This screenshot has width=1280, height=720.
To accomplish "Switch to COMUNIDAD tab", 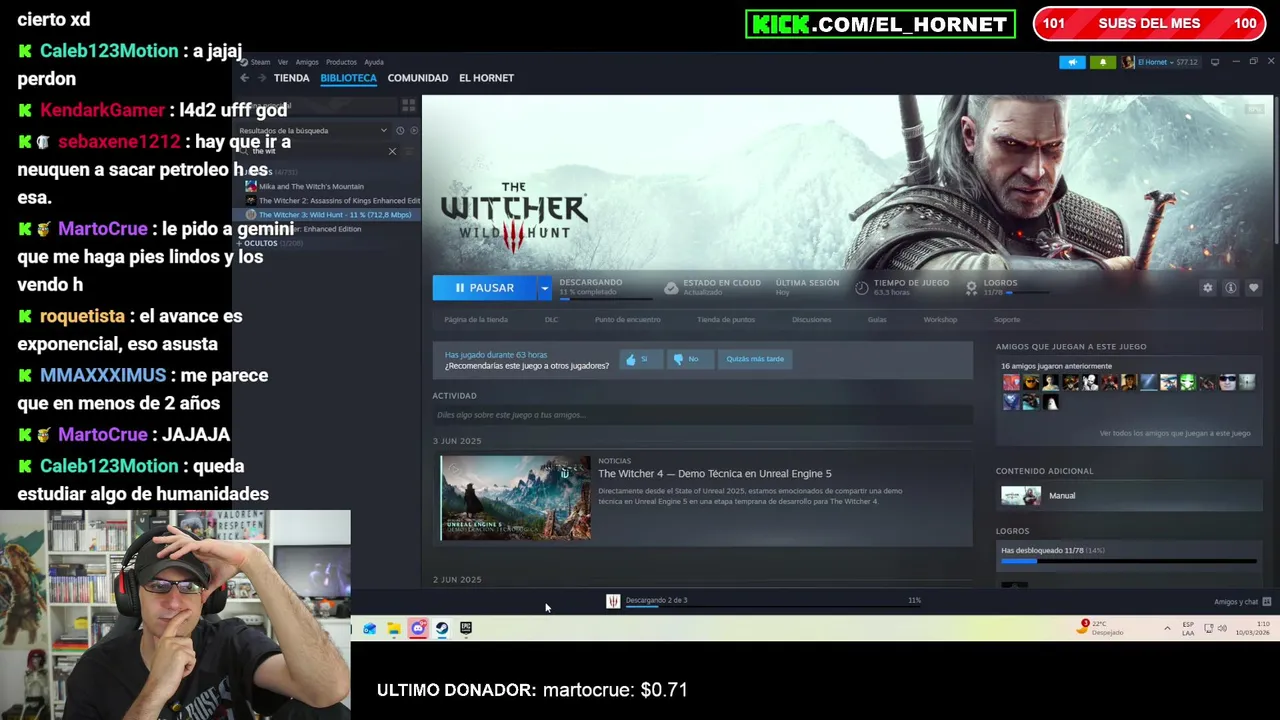I will tap(418, 78).
